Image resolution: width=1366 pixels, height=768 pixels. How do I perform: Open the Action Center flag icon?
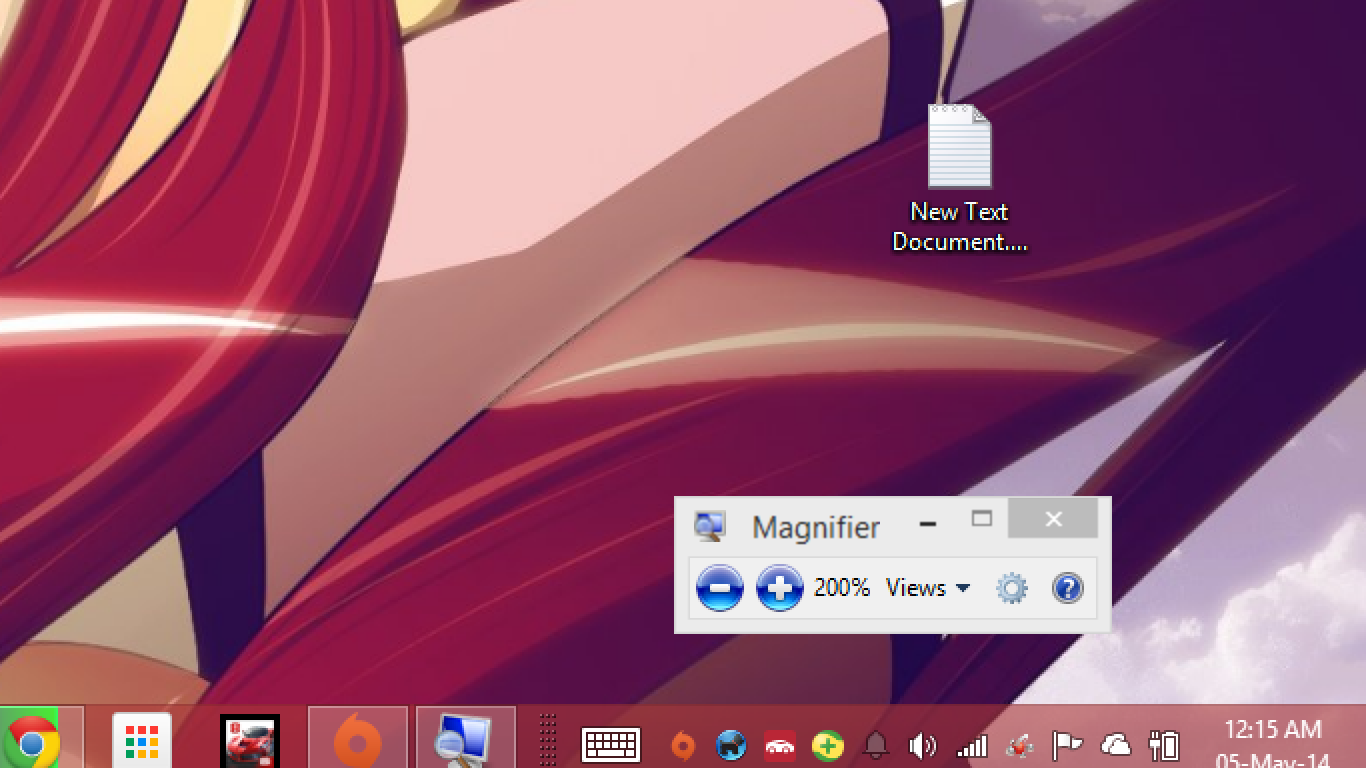point(1067,745)
